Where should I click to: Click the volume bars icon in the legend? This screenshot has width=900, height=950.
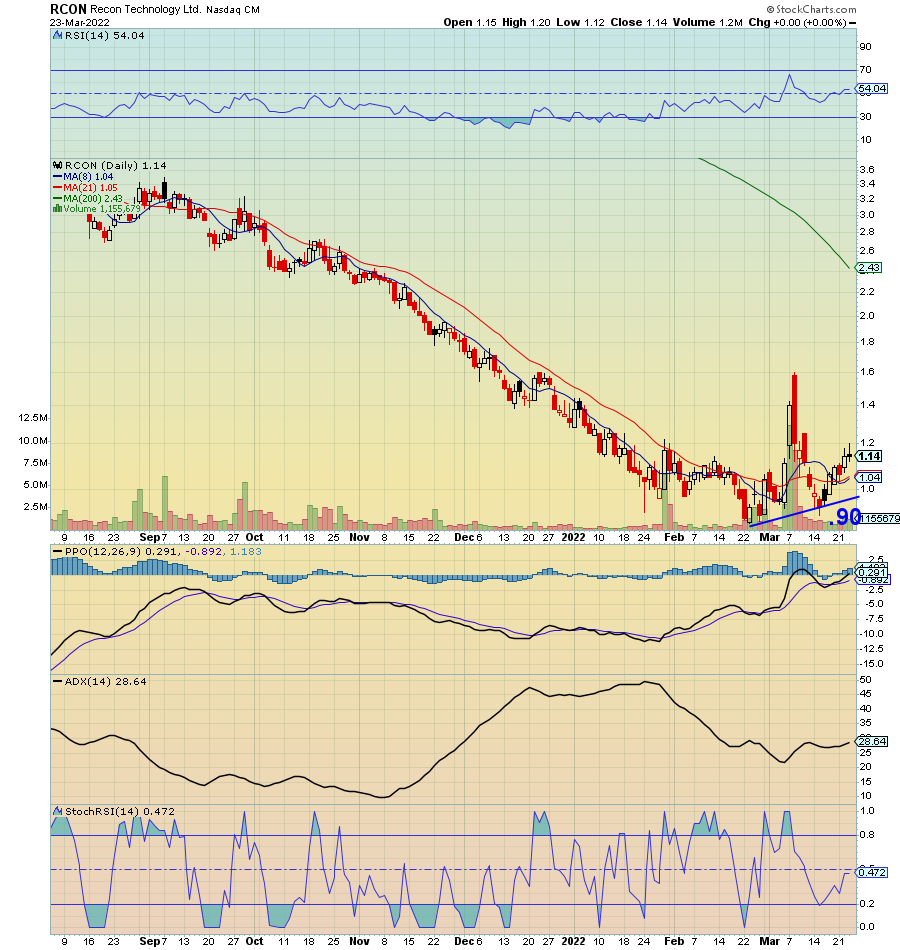[58, 208]
